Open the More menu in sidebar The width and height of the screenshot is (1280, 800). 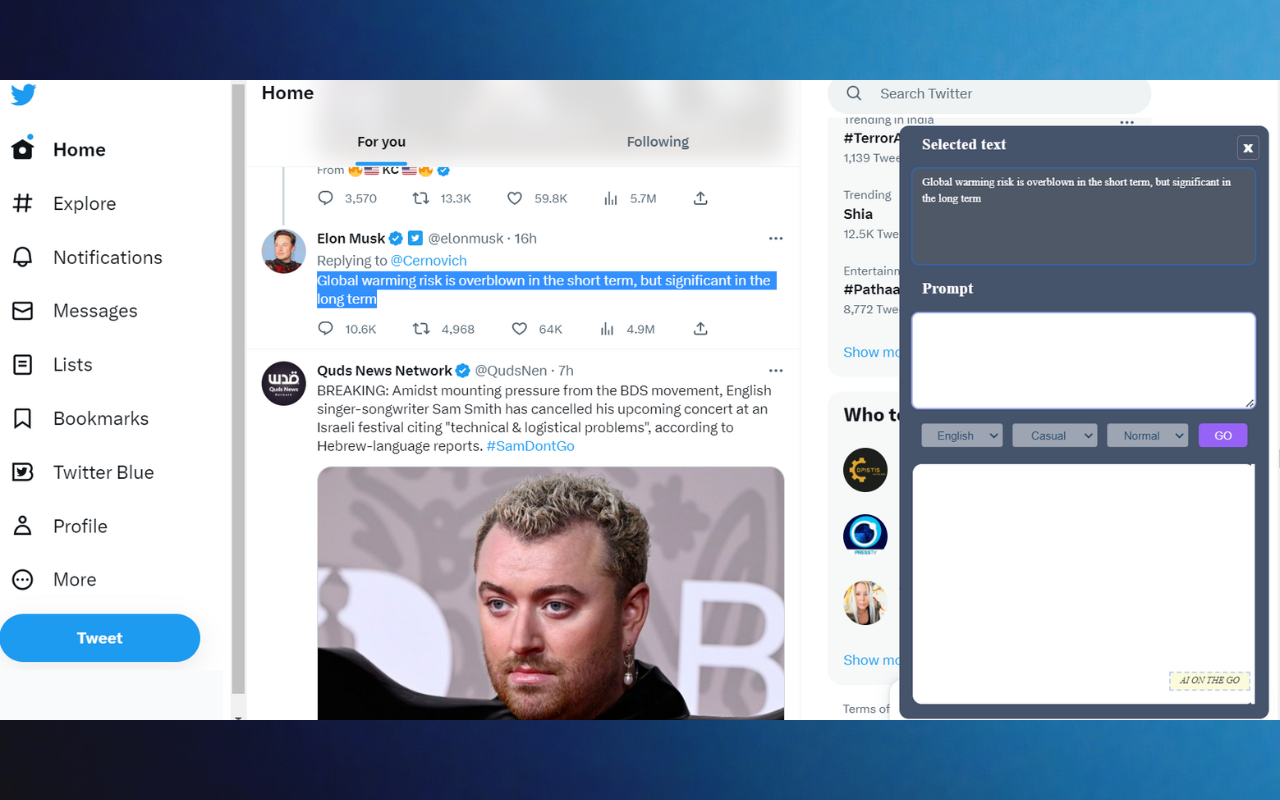[54, 579]
